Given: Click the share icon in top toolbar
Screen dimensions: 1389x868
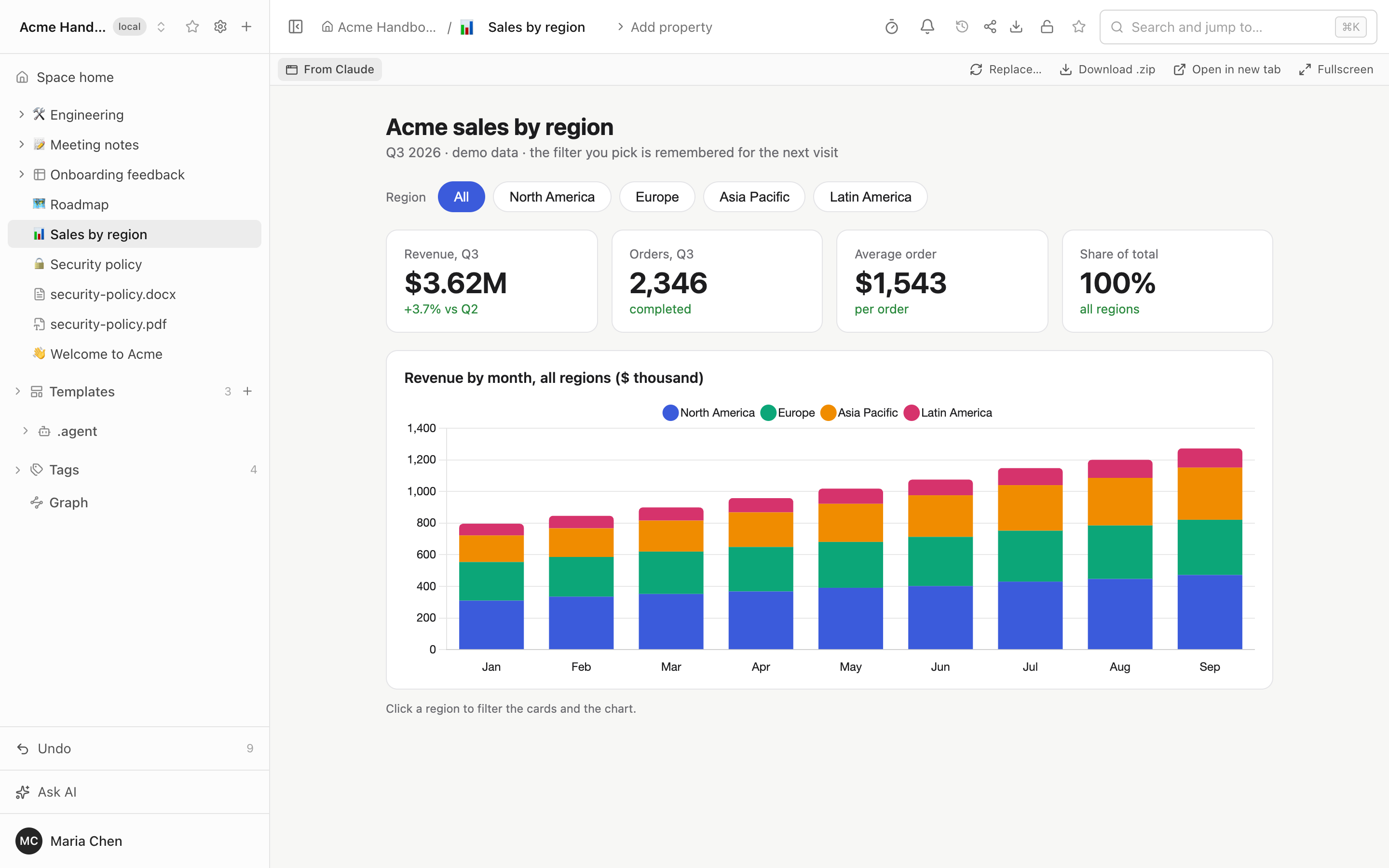Looking at the screenshot, I should (x=990, y=27).
